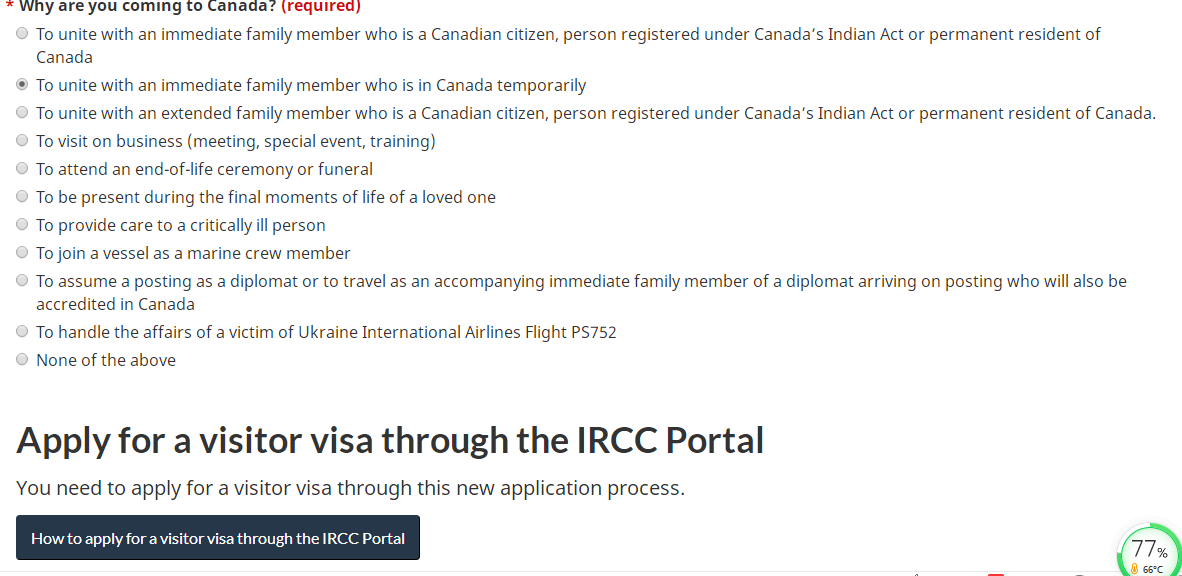Click 'How to apply for a visitor visa through the IRCC Portal'
1182x576 pixels.
tap(217, 537)
